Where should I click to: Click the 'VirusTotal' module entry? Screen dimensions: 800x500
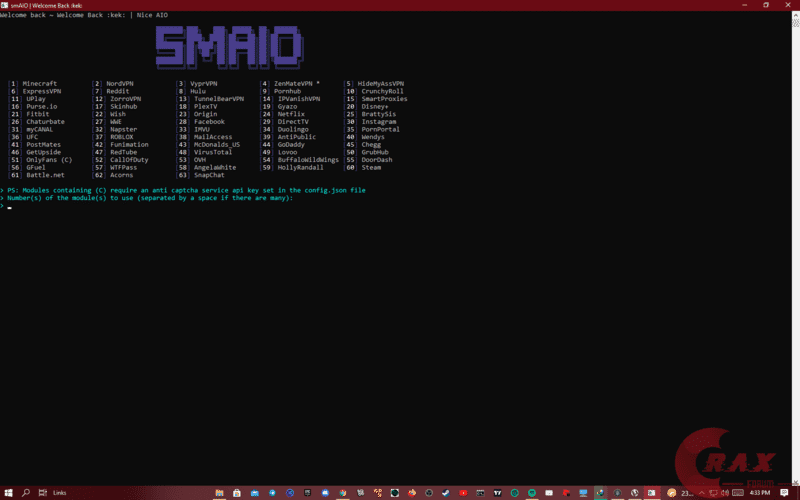pyautogui.click(x=213, y=153)
